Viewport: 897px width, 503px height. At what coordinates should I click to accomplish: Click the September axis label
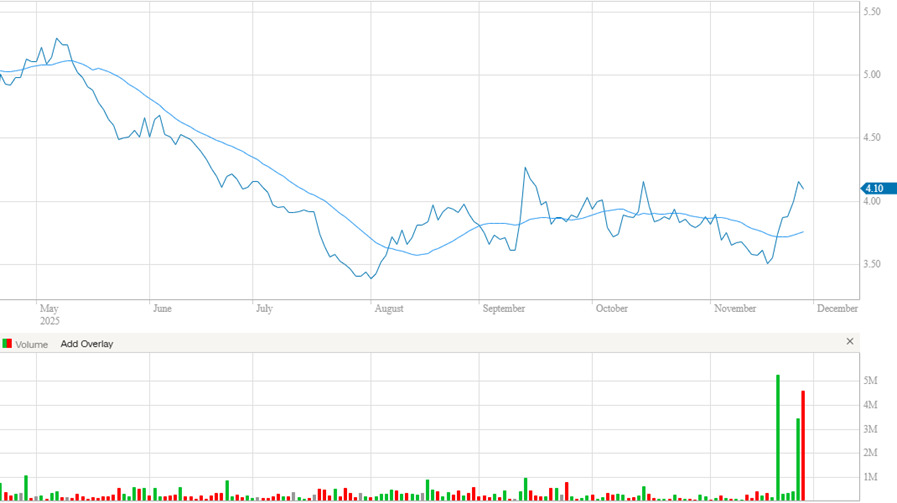[x=503, y=308]
